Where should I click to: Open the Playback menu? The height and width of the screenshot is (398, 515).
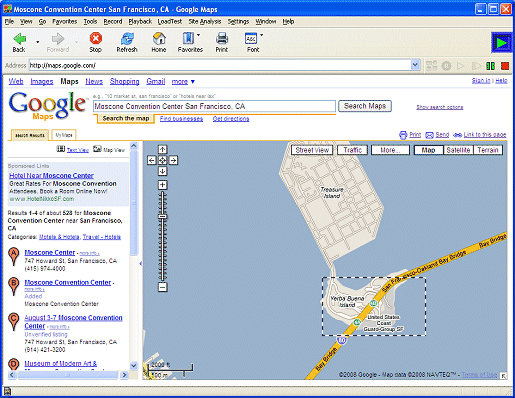point(140,22)
